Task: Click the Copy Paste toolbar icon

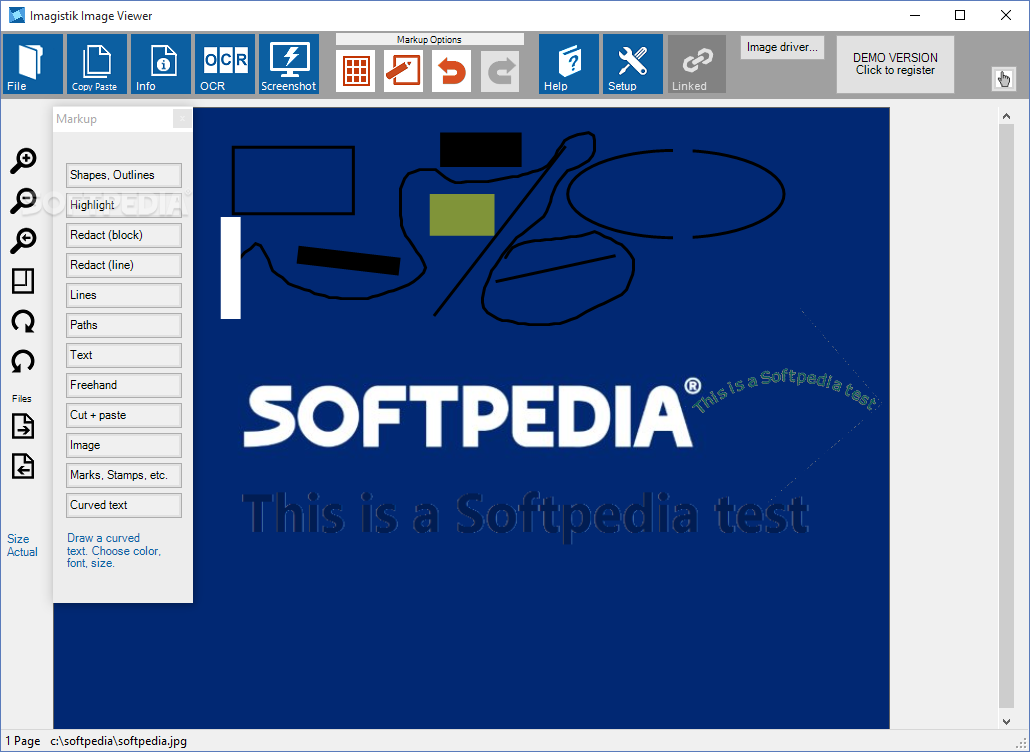Action: point(97,64)
